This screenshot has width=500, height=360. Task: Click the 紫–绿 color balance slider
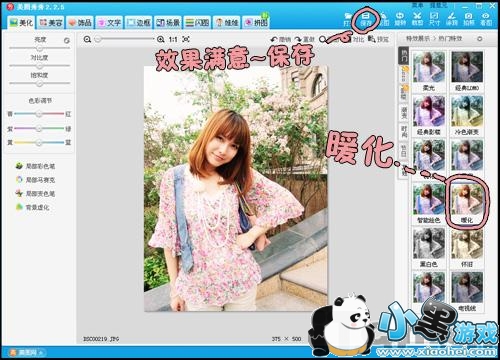click(39, 128)
